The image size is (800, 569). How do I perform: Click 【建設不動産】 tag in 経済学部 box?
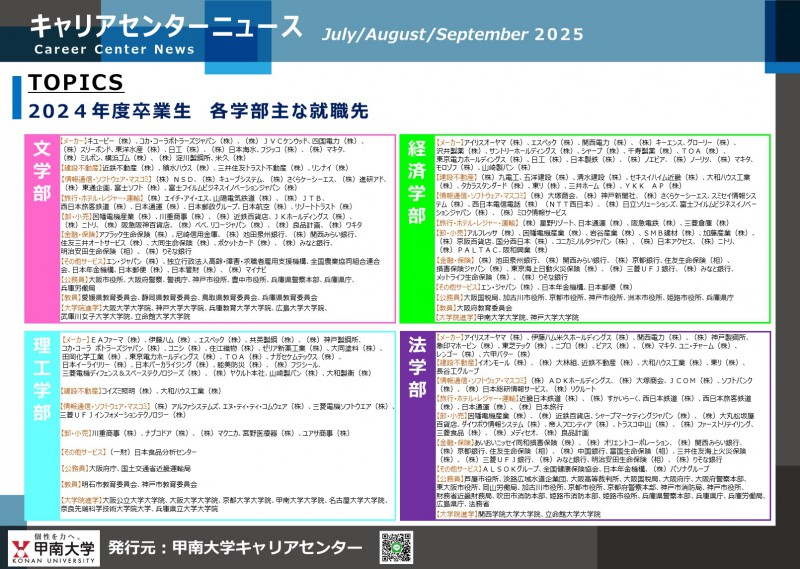tap(456, 177)
